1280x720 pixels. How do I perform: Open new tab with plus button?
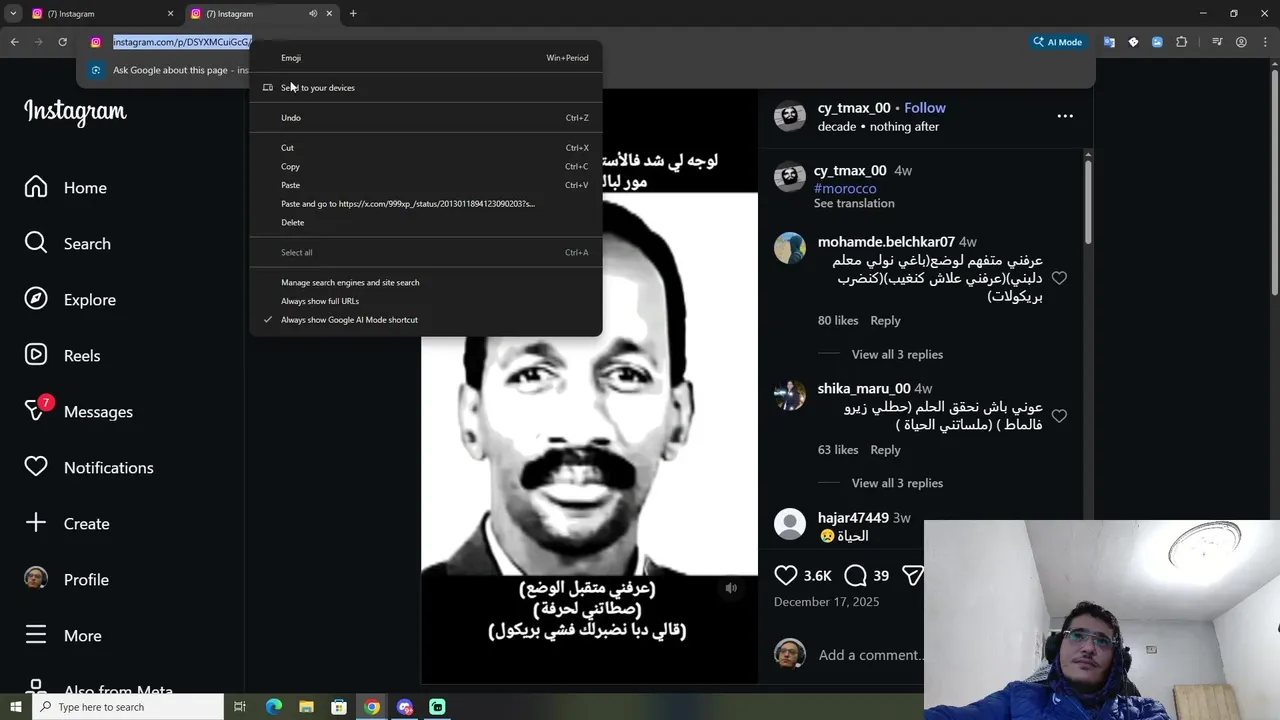pos(353,14)
